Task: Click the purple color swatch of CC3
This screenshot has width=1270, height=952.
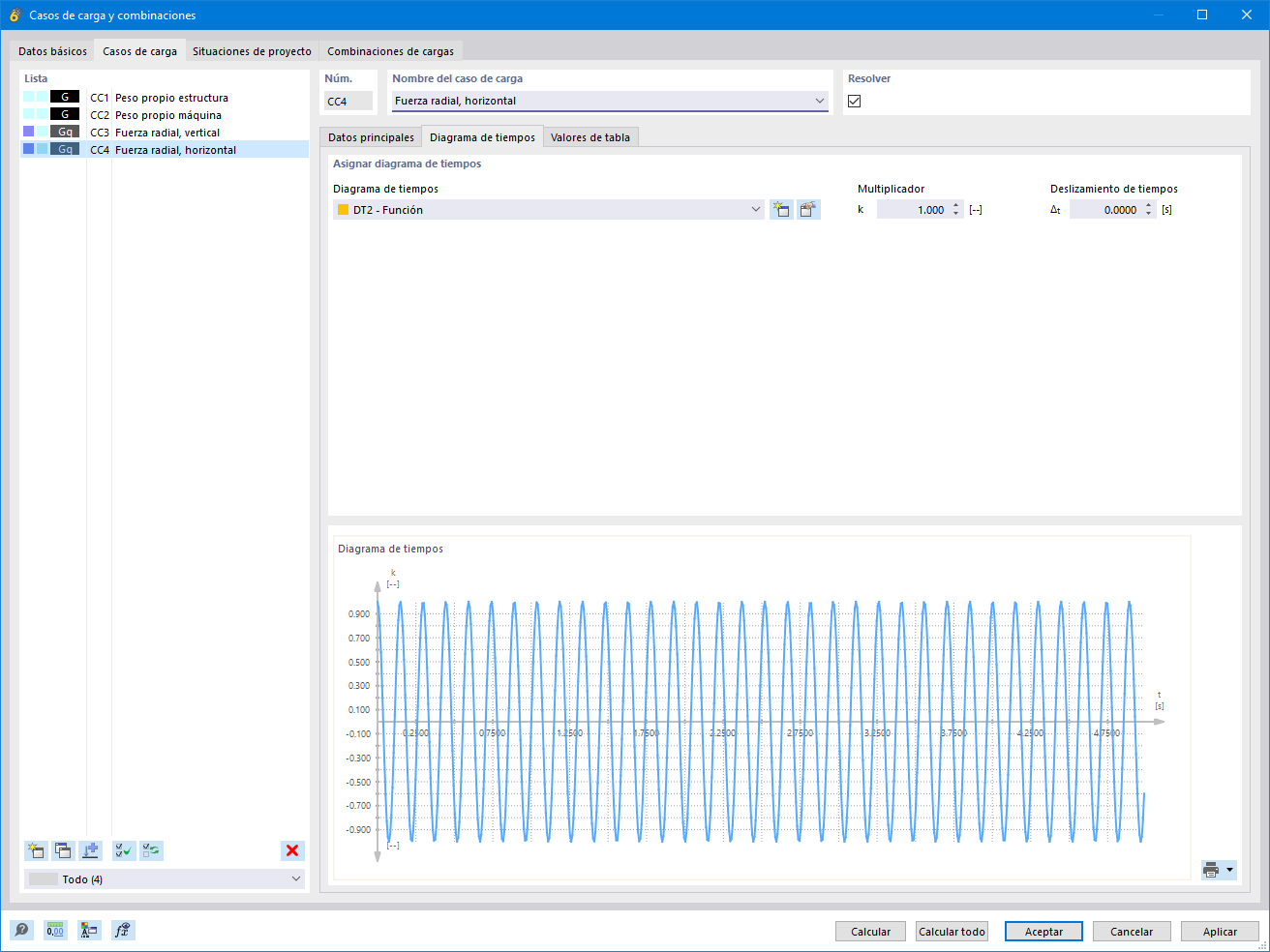Action: pyautogui.click(x=29, y=132)
